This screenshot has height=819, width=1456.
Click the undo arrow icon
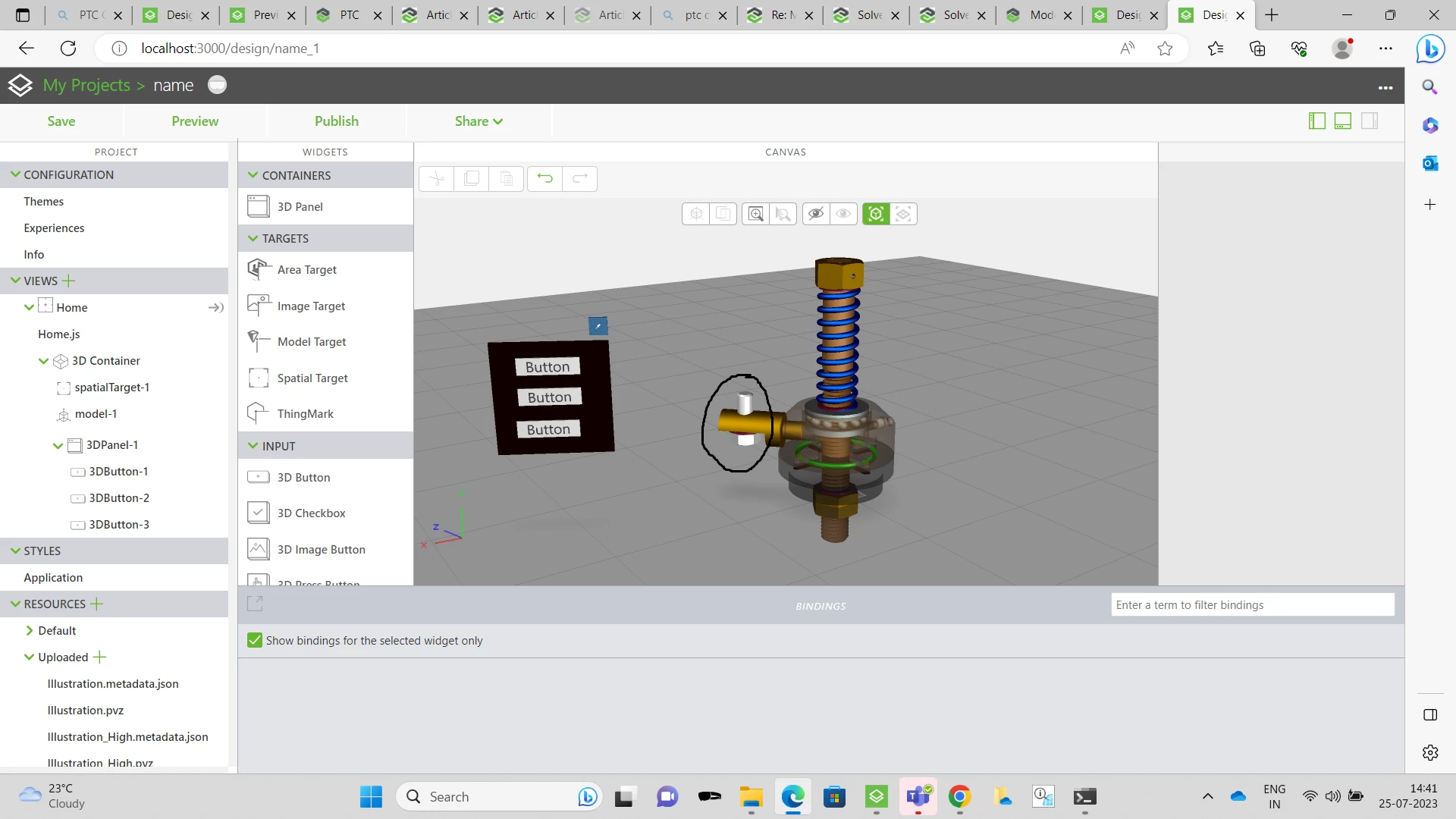point(544,178)
